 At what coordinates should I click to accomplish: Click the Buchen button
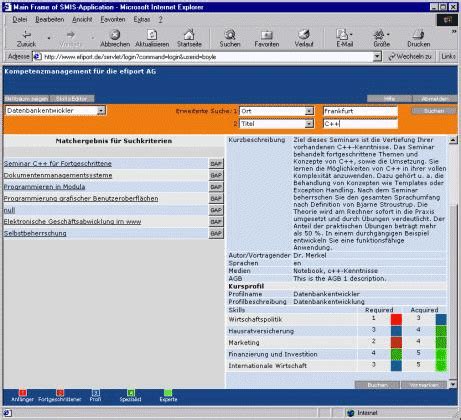(x=377, y=385)
